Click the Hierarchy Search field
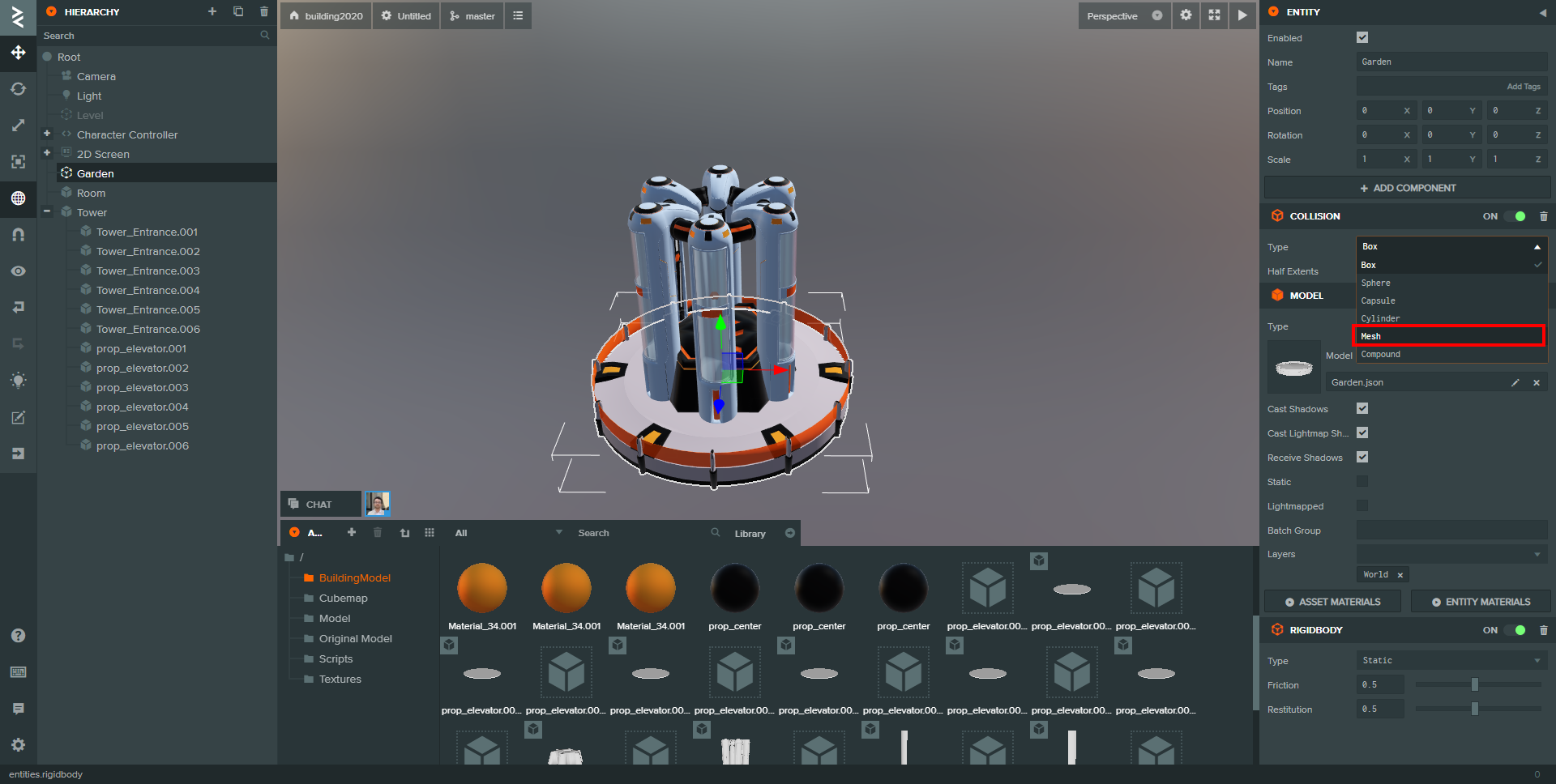Viewport: 1556px width, 784px height. click(x=156, y=36)
